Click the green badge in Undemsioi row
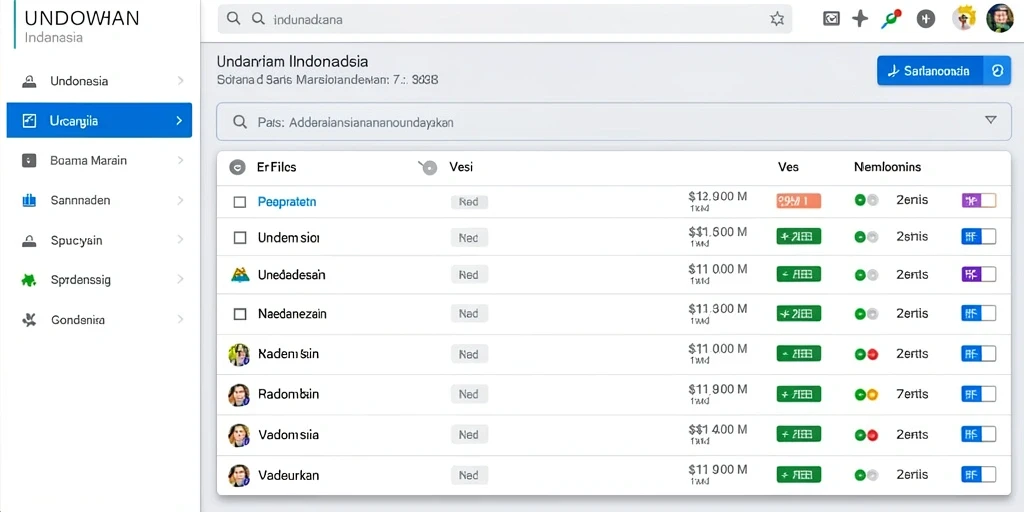Viewport: 1024px width, 512px height. (x=799, y=236)
